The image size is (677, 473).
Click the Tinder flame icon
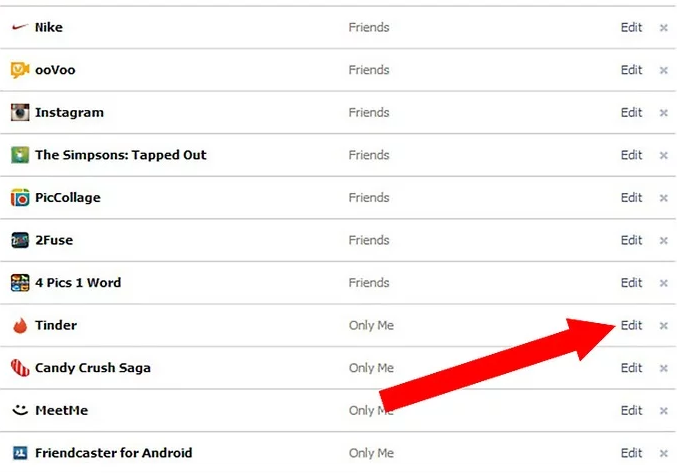click(x=19, y=325)
